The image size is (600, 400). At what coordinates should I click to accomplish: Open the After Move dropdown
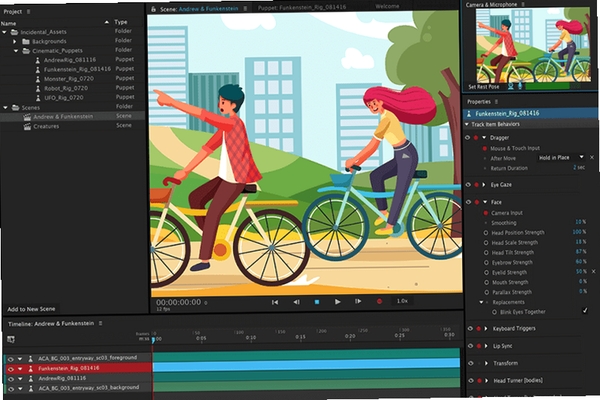[x=561, y=157]
